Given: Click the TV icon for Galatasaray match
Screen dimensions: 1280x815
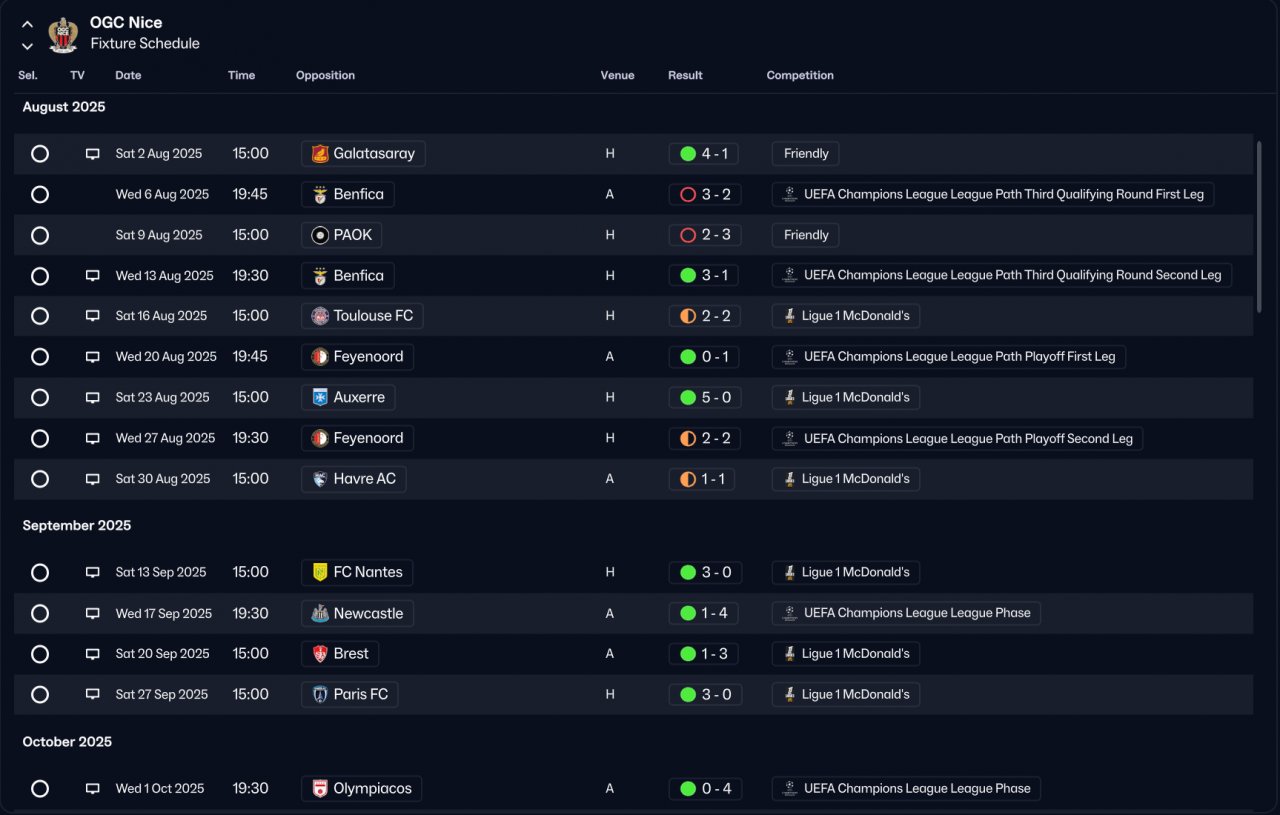Looking at the screenshot, I should [x=92, y=154].
